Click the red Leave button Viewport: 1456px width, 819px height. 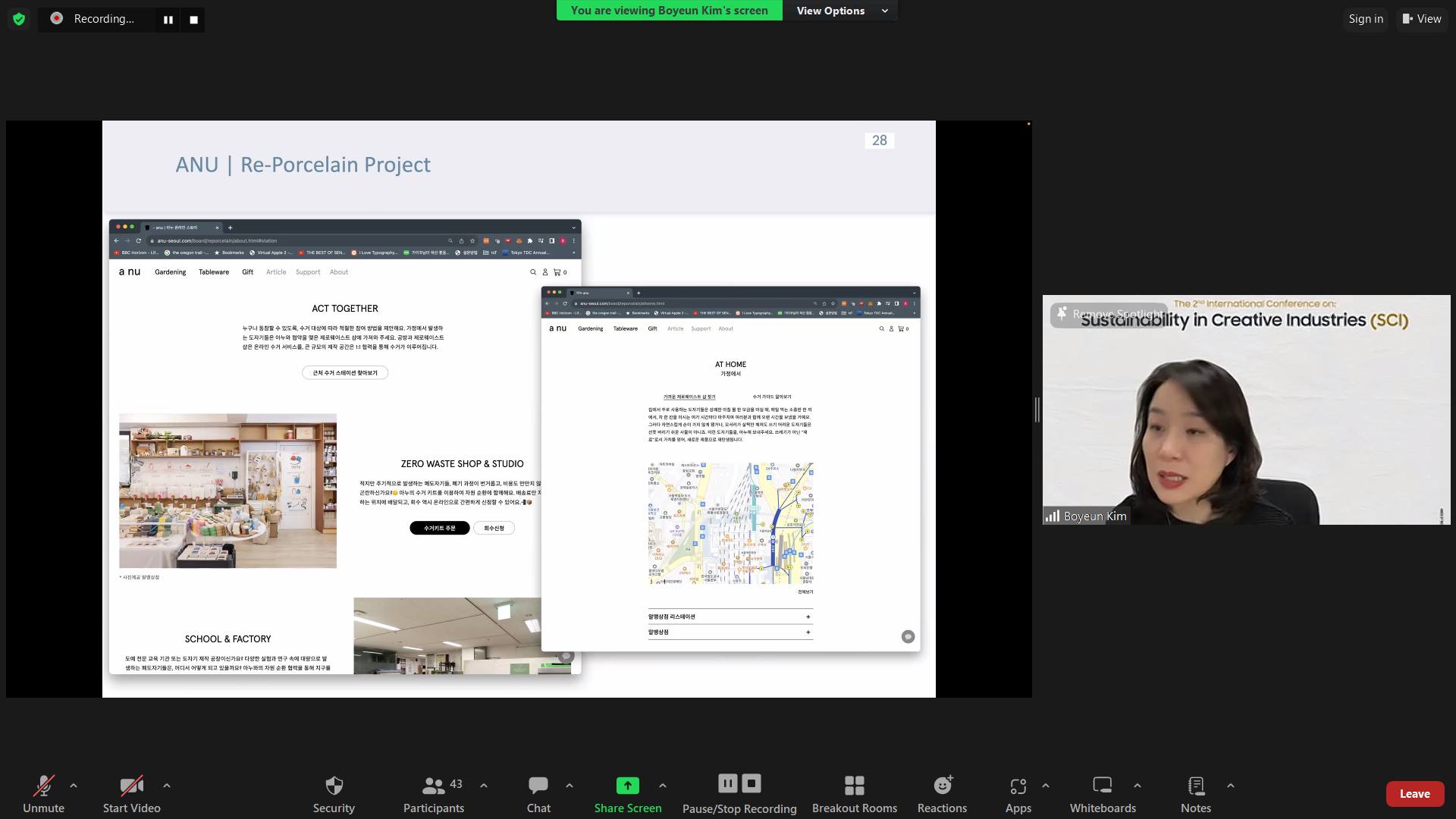1414,793
